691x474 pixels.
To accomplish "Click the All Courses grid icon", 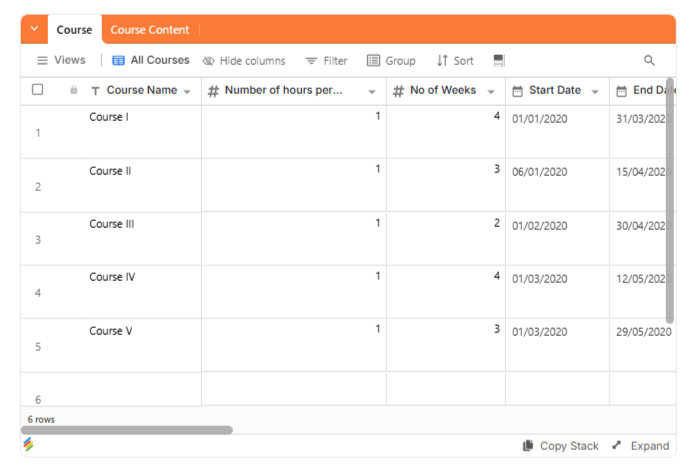I will 118,60.
